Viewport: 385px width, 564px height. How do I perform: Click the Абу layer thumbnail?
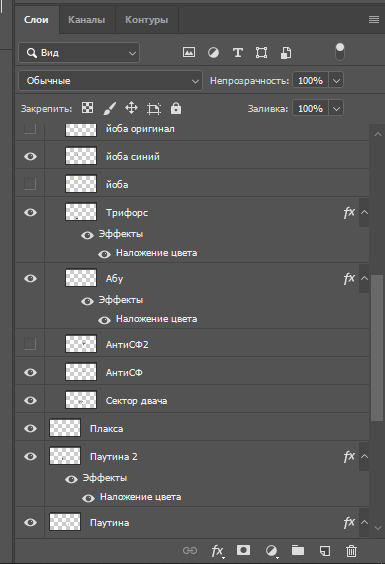coord(81,278)
